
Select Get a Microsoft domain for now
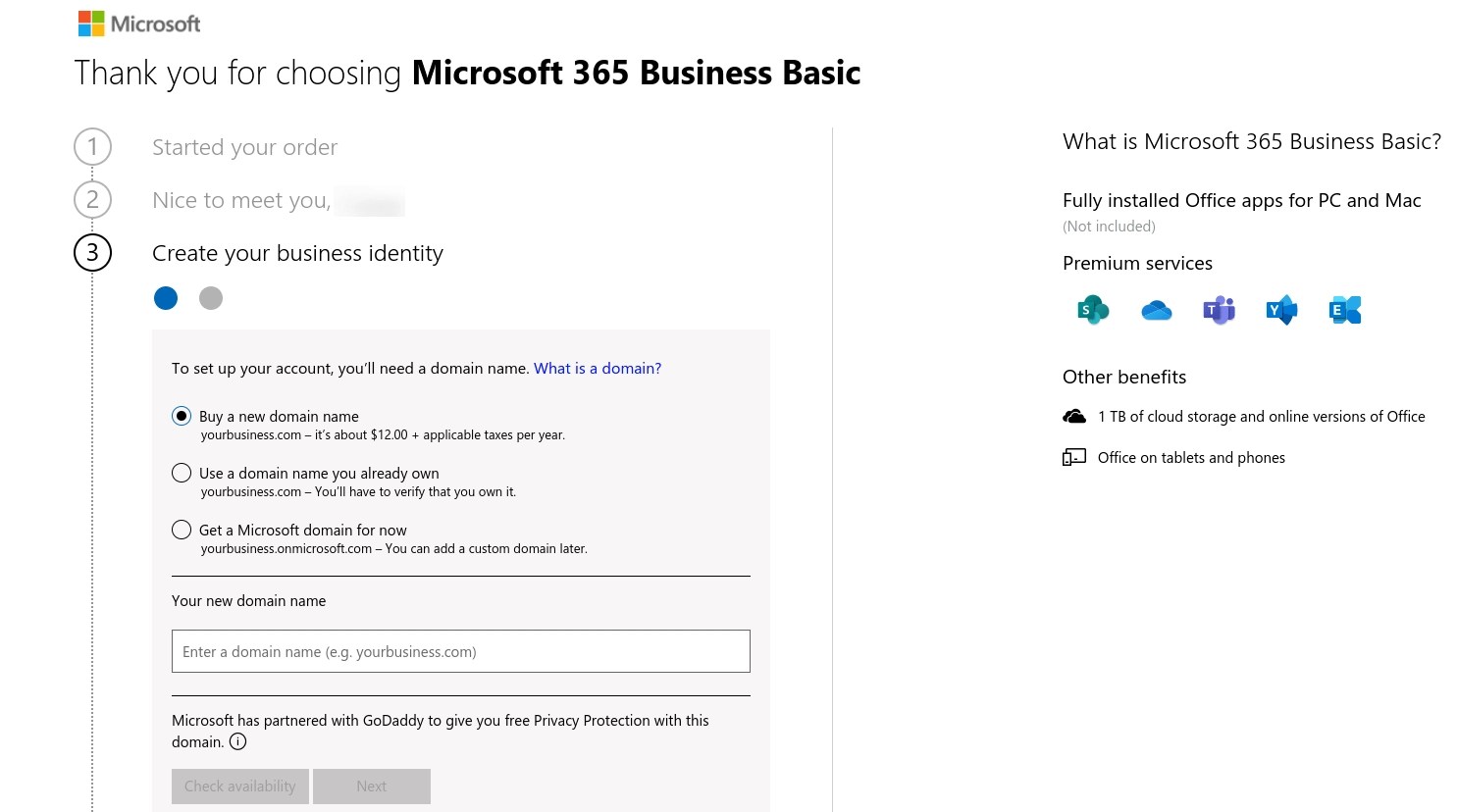[x=182, y=530]
